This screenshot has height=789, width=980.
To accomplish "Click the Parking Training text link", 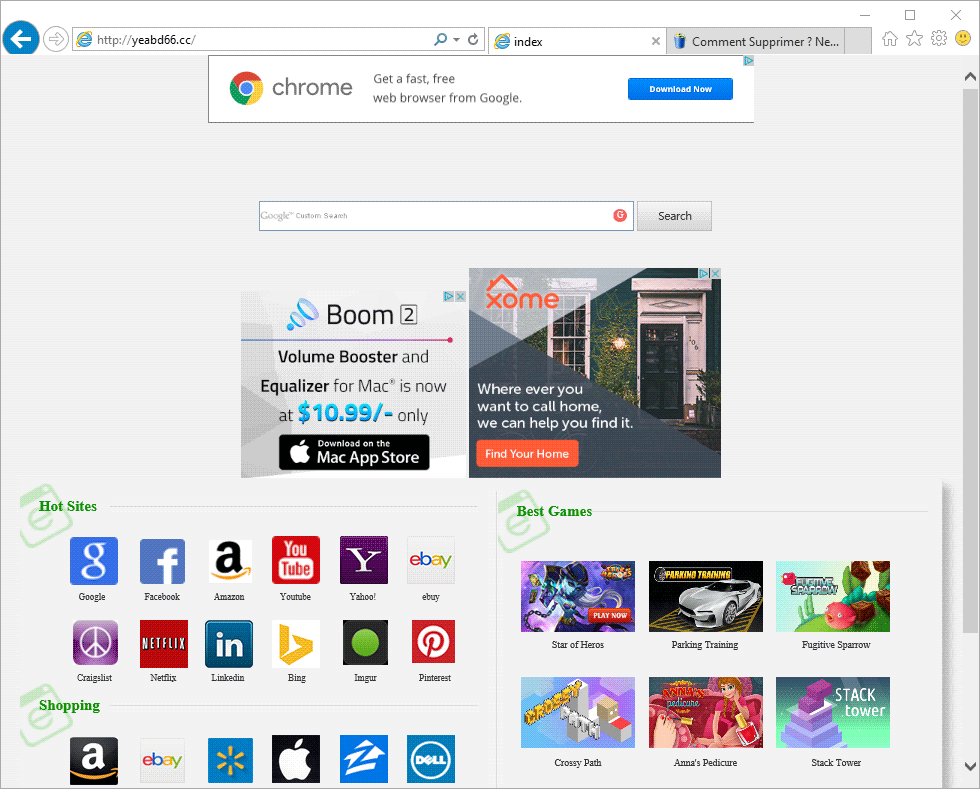I will 705,645.
